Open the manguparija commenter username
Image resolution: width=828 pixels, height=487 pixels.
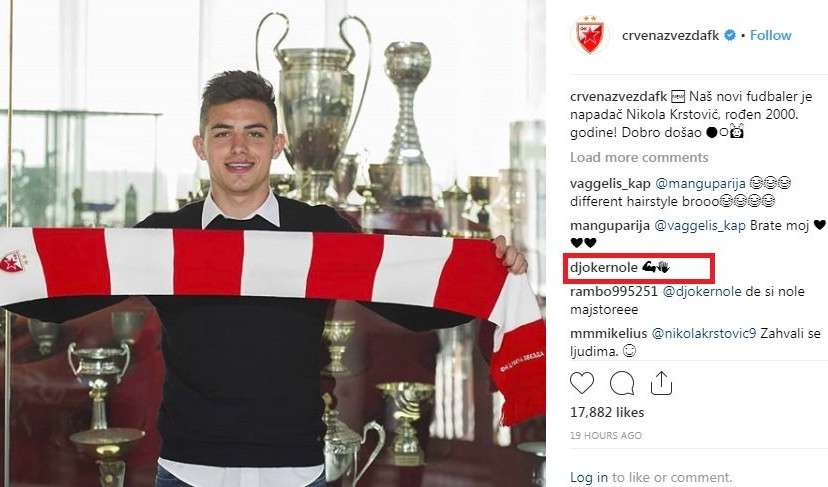[x=610, y=226]
